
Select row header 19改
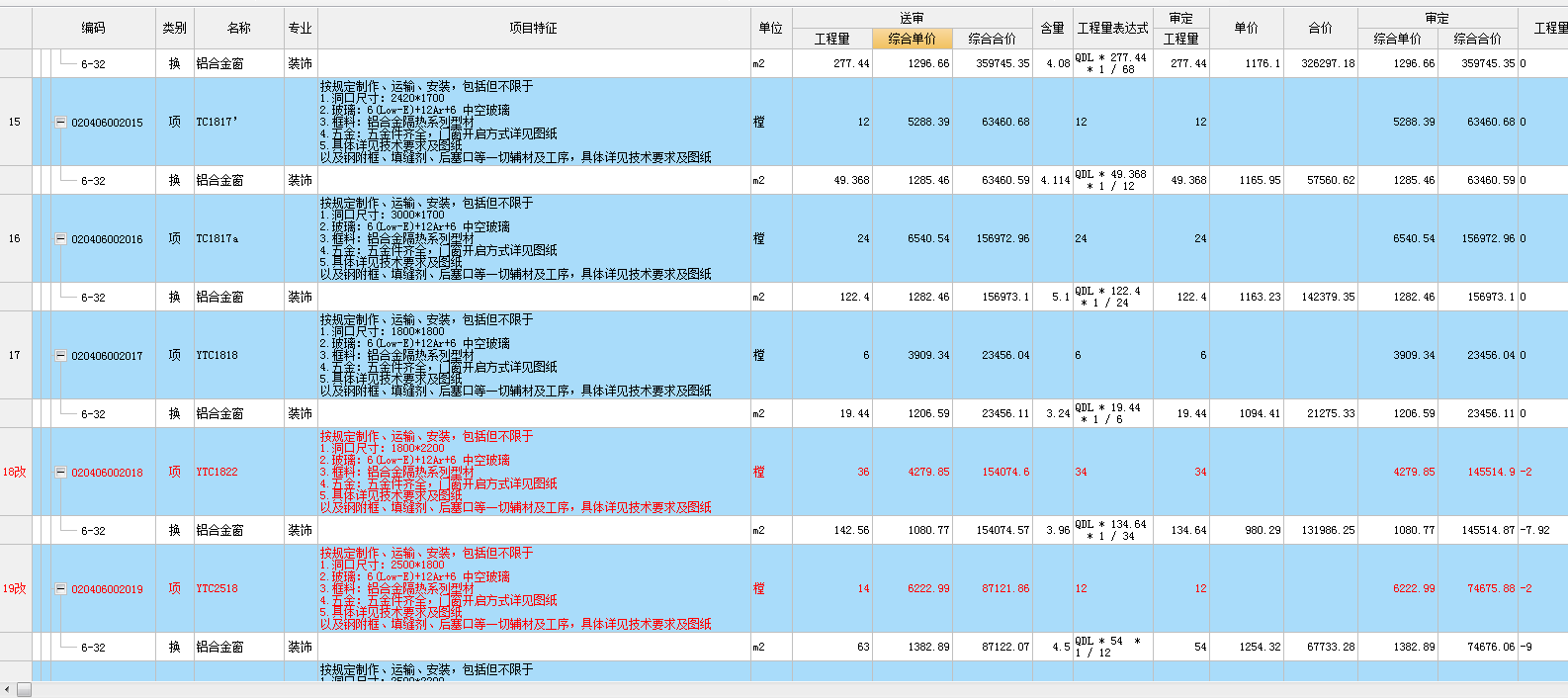(x=15, y=589)
